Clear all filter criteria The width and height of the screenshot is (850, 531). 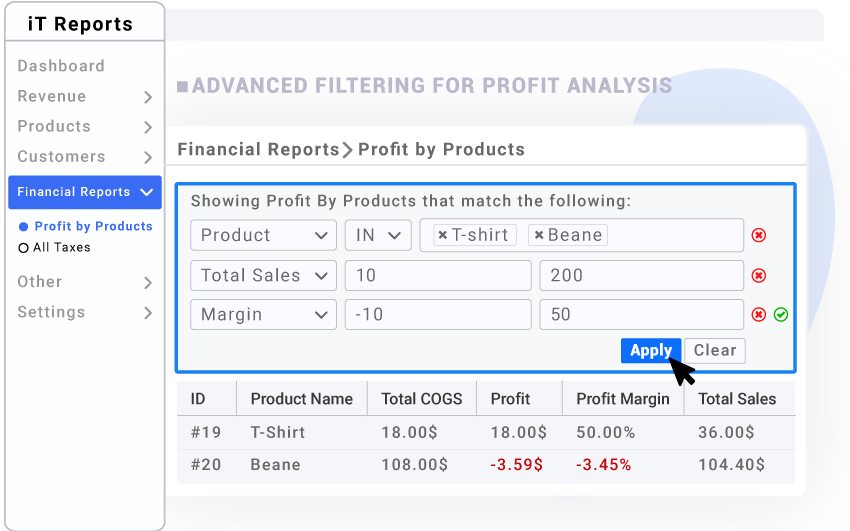[x=715, y=351]
